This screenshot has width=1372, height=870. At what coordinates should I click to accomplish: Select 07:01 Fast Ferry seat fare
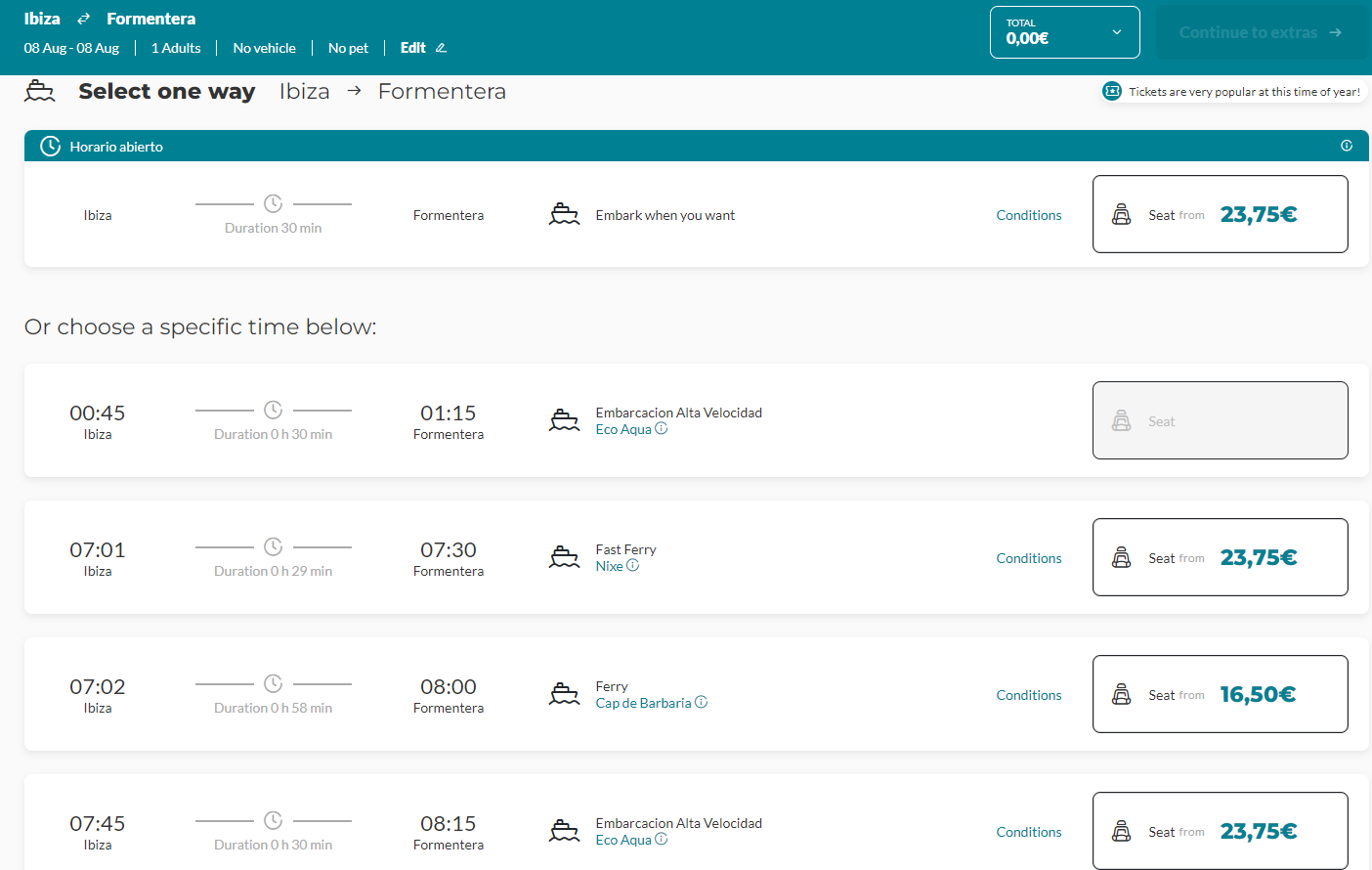click(1220, 557)
